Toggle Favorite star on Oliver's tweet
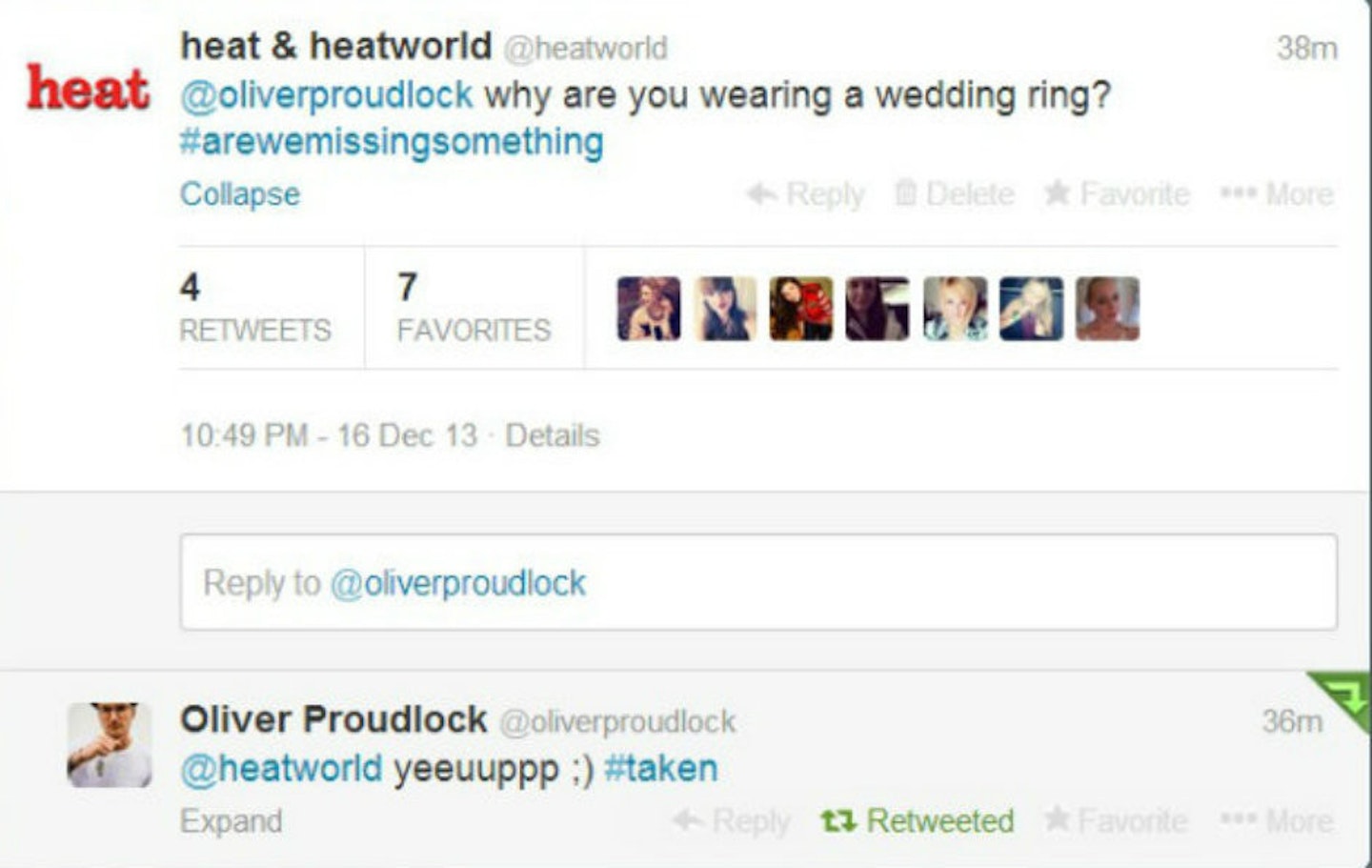Screen dimensions: 1372x868 pos(1116,820)
